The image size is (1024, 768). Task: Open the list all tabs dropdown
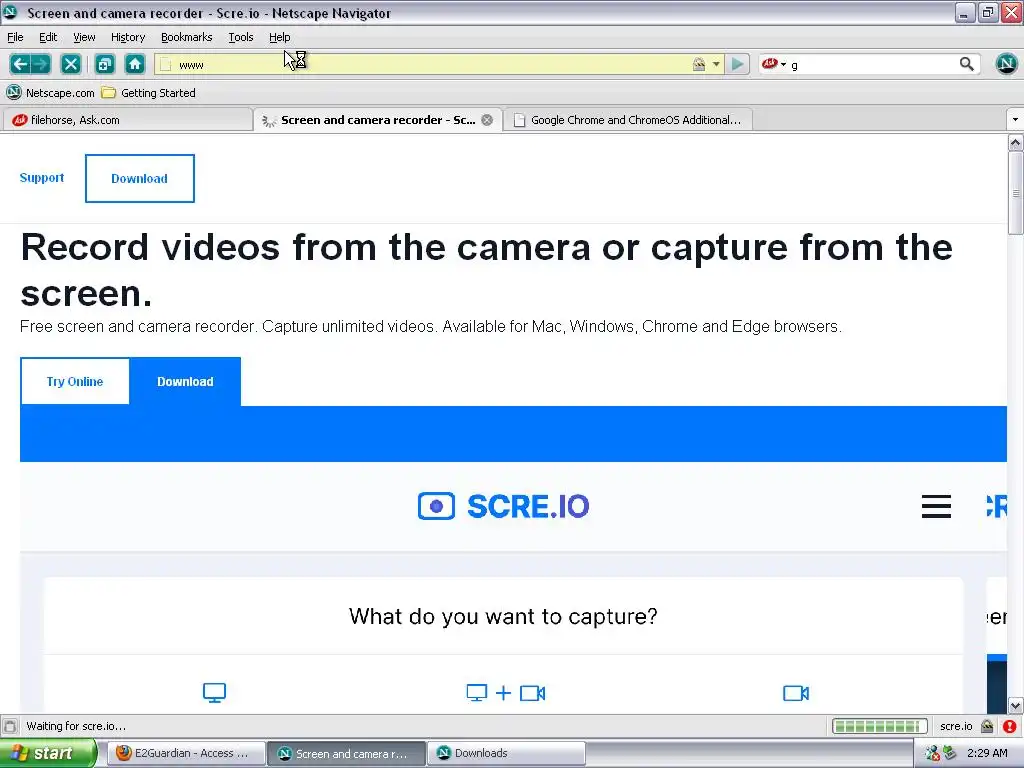1015,120
